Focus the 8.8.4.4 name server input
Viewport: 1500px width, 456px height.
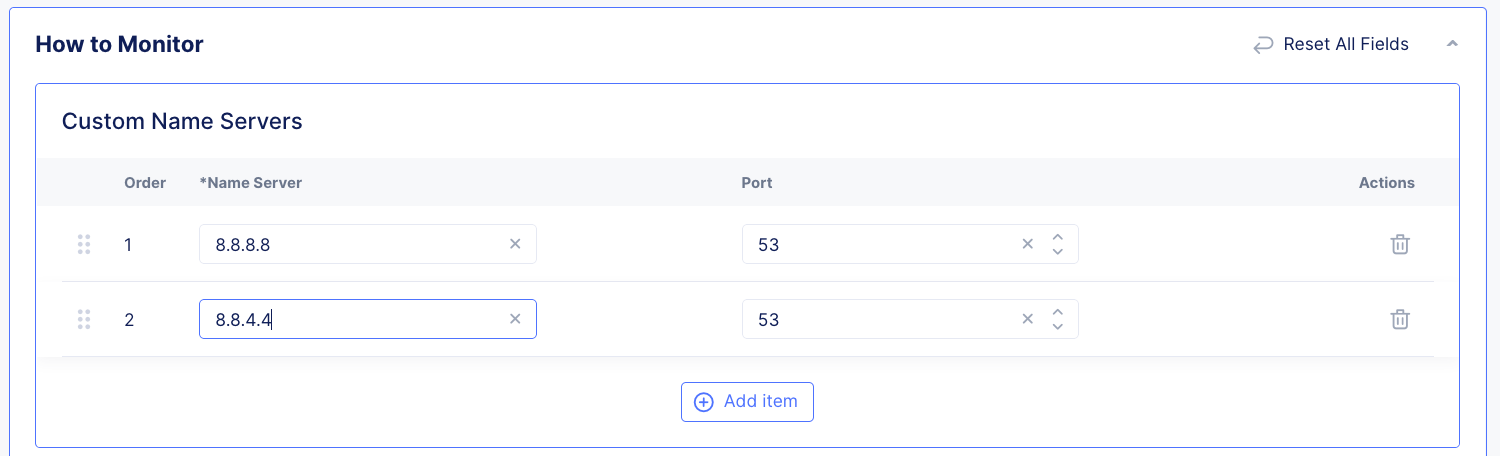tap(350, 319)
